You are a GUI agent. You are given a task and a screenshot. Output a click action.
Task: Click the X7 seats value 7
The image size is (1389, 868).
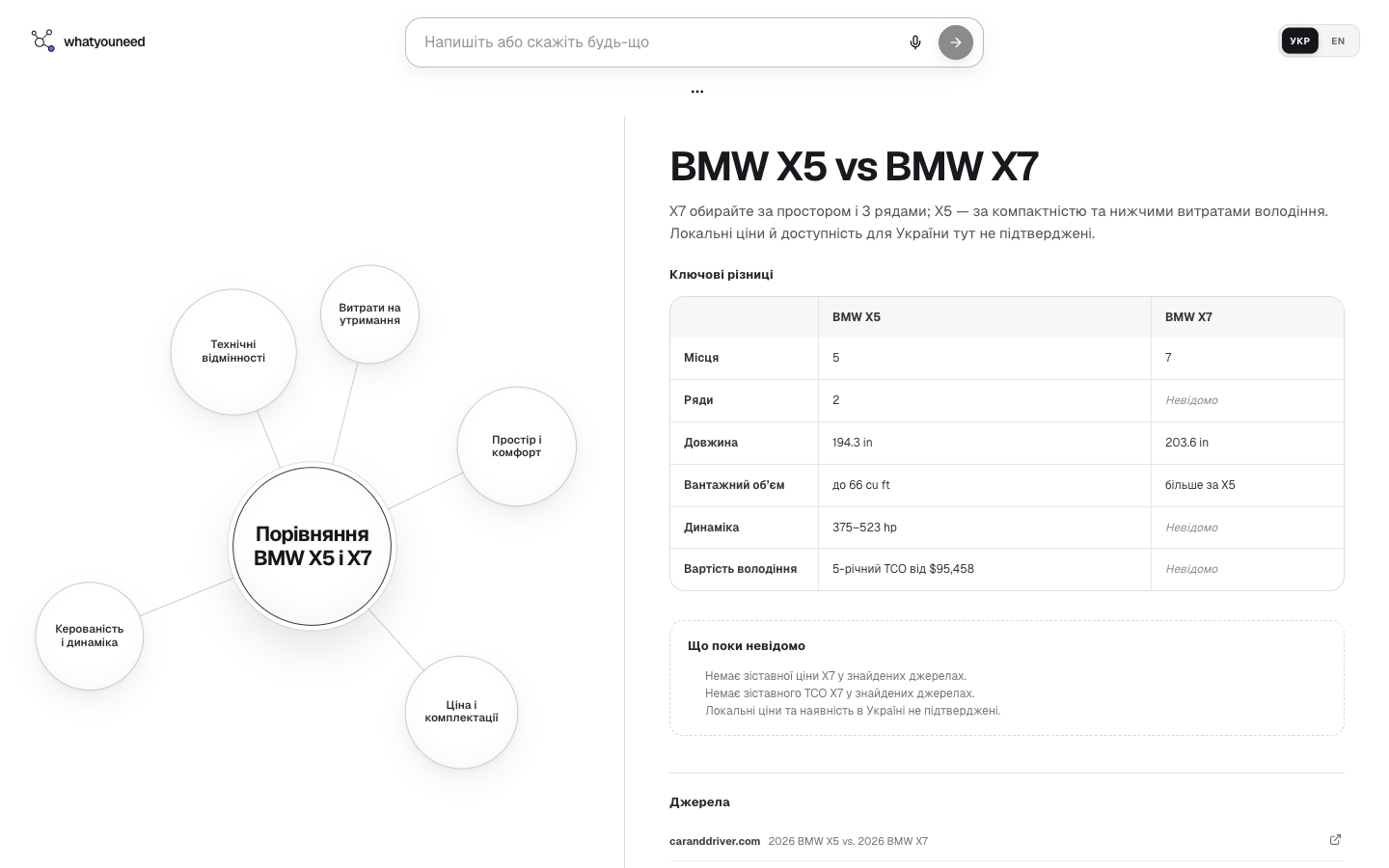click(1168, 358)
